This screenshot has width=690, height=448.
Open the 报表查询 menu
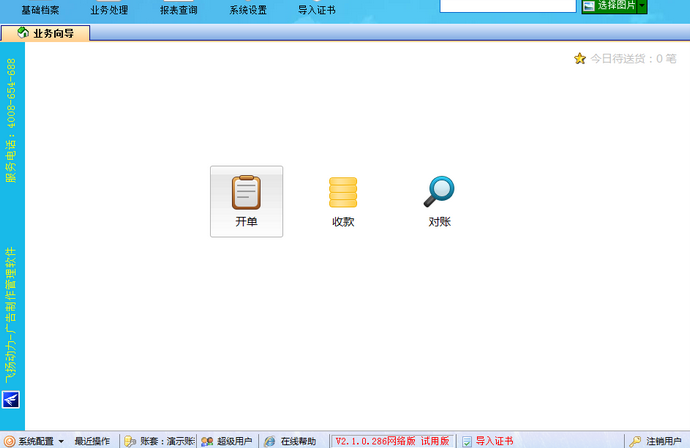[179, 10]
